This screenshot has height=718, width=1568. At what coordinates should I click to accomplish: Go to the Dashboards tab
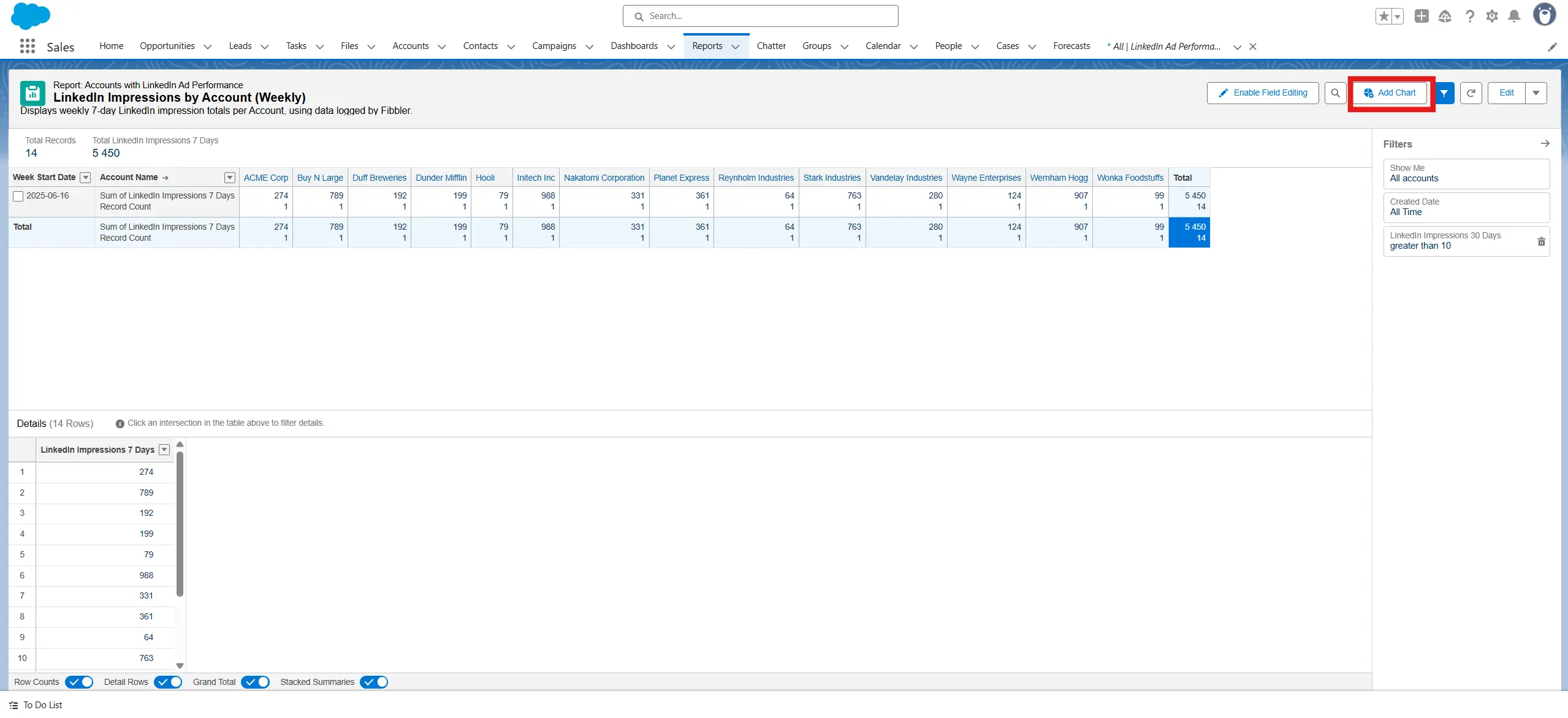[x=634, y=46]
